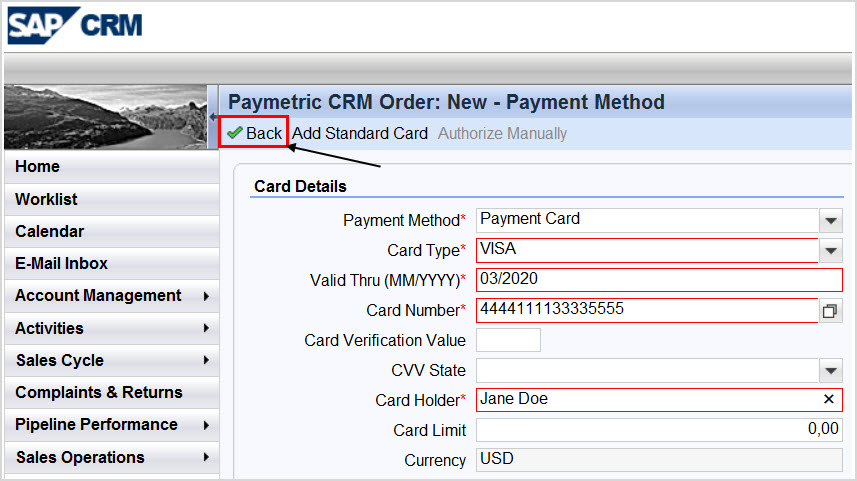Viewport: 857px width, 481px height.
Task: Open the CVV State dropdown arrow
Action: point(831,371)
